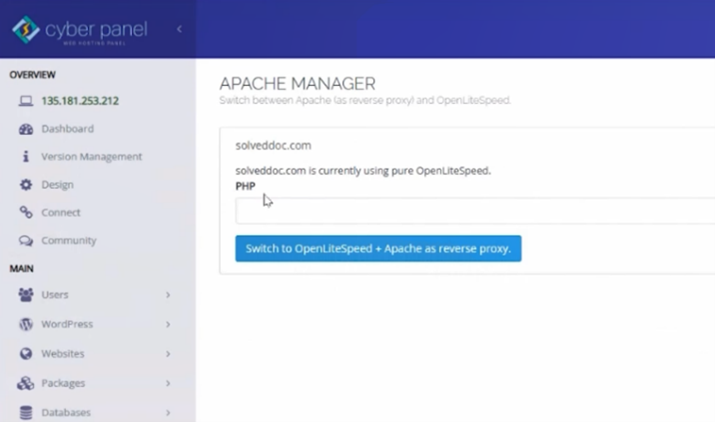Collapse the sidebar with the arrow
This screenshot has height=422, width=715.
point(179,29)
